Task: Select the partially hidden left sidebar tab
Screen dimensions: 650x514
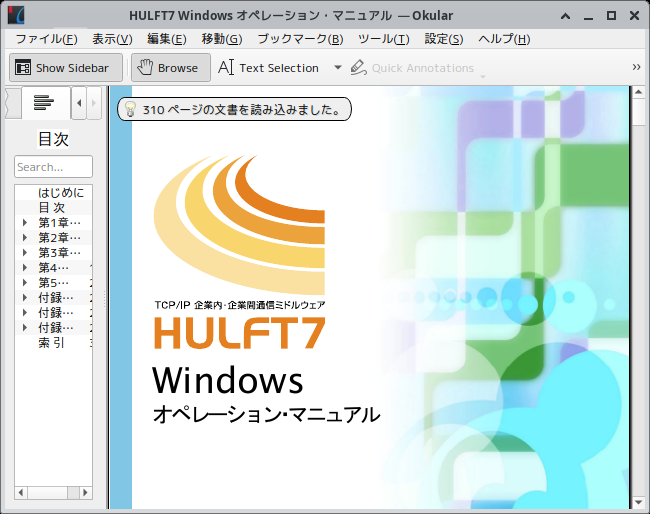Action: pyautogui.click(x=12, y=103)
